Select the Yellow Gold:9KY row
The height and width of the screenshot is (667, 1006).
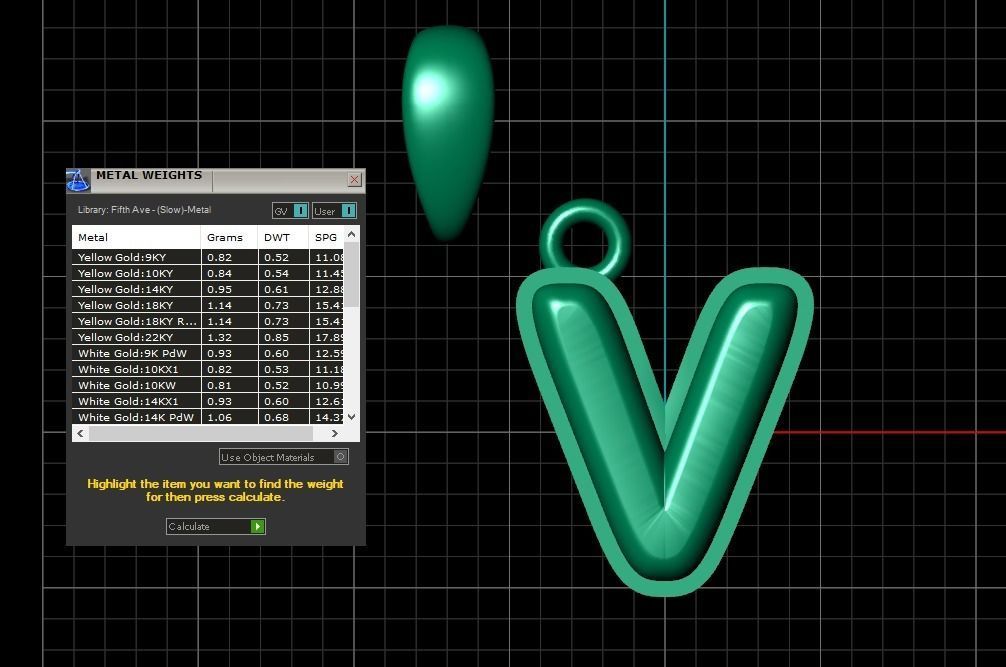[x=209, y=257]
